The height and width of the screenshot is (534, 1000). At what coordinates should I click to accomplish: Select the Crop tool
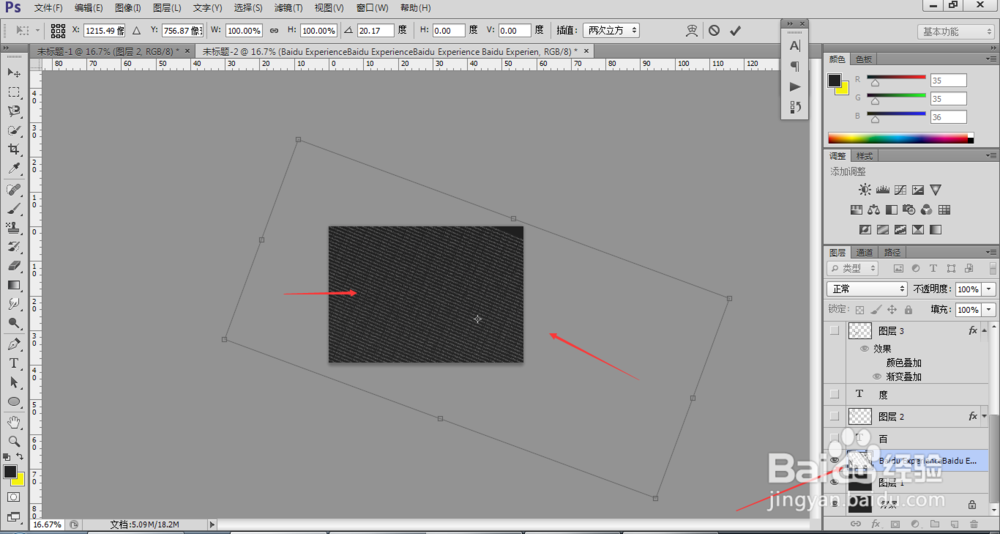tap(14, 149)
